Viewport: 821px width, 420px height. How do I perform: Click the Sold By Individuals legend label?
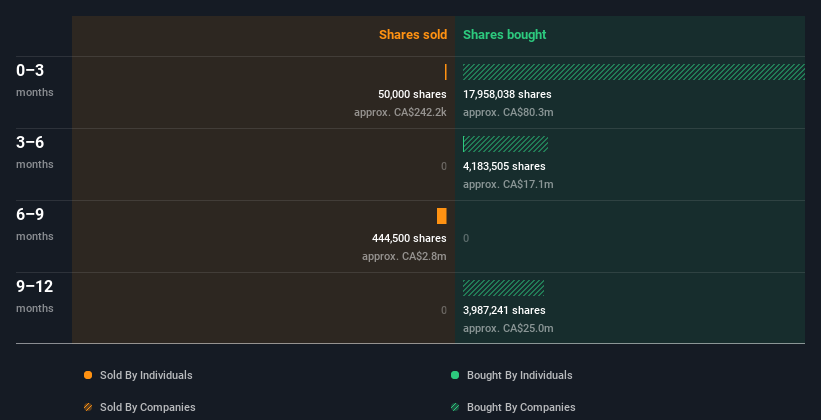click(x=146, y=375)
